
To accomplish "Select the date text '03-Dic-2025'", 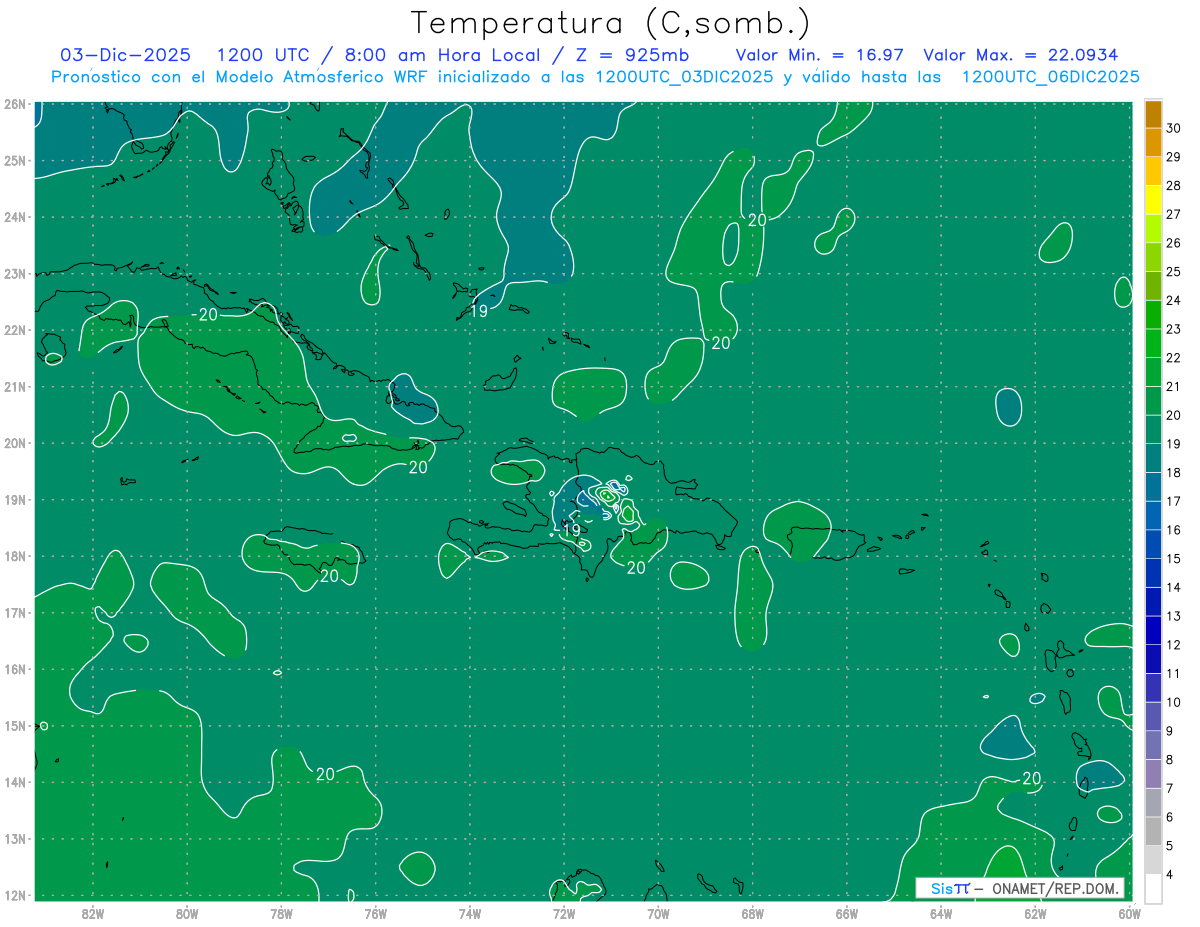I will pyautogui.click(x=125, y=55).
